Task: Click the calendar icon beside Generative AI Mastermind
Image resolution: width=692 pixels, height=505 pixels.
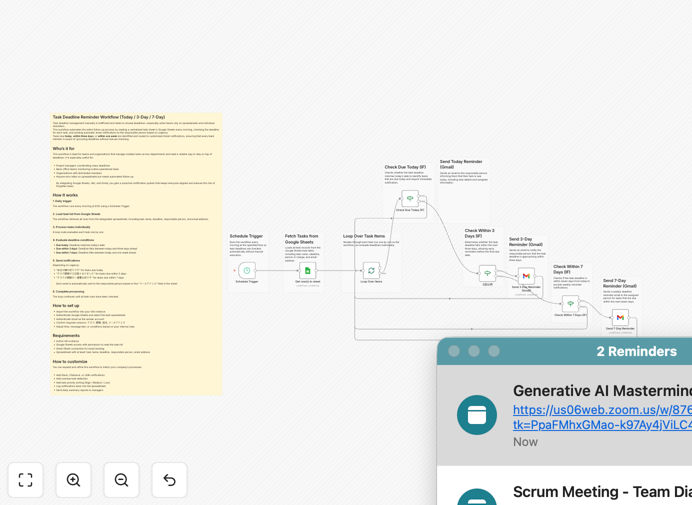Action: (x=477, y=415)
